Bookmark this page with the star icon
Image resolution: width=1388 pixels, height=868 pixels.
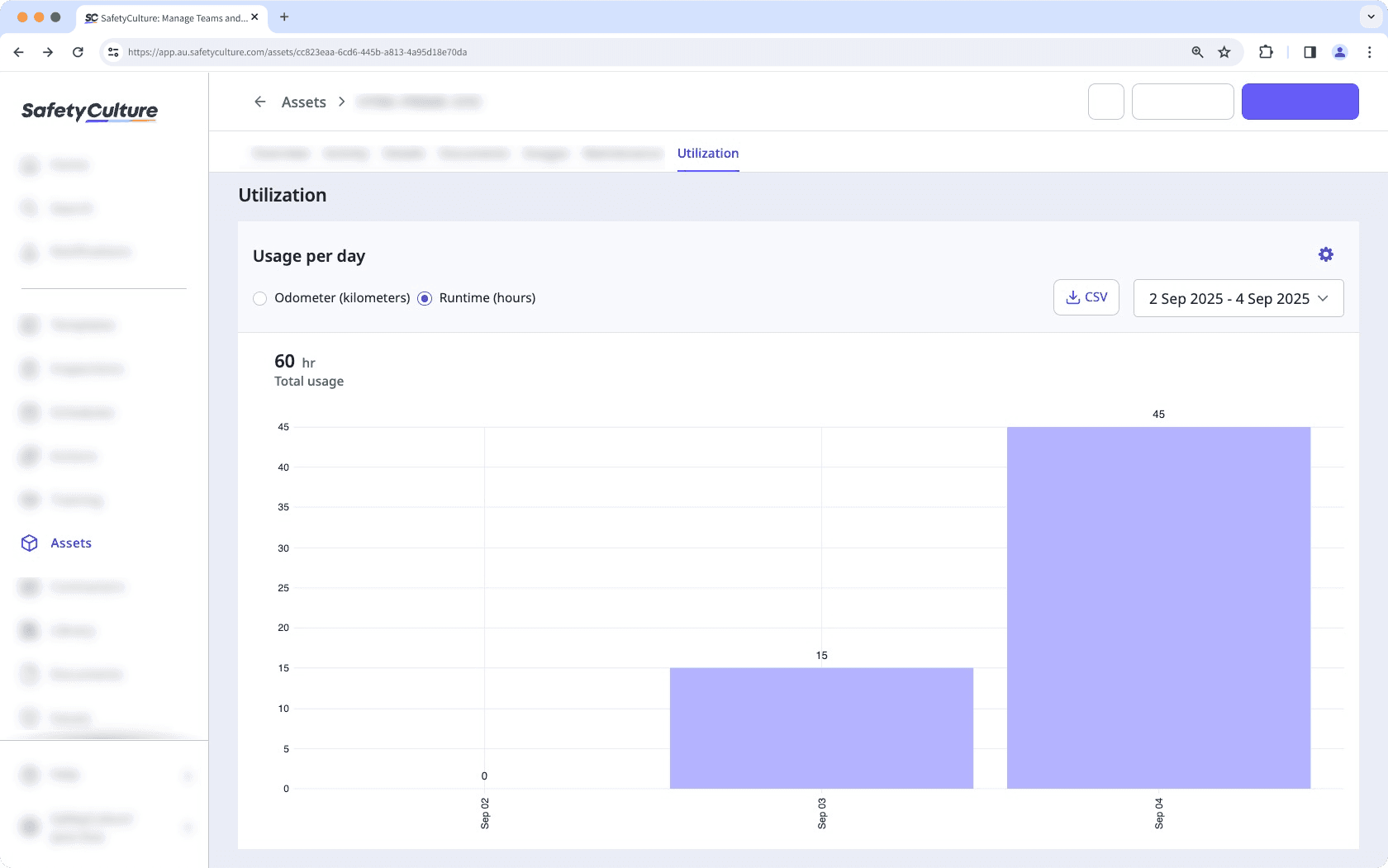(x=1224, y=52)
